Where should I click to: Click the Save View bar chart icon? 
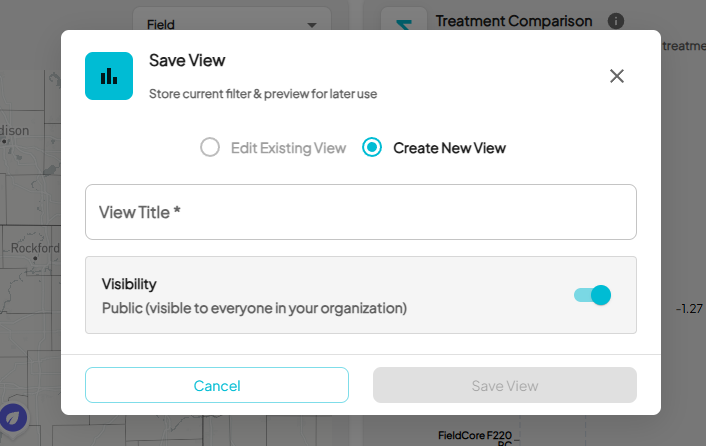109,76
